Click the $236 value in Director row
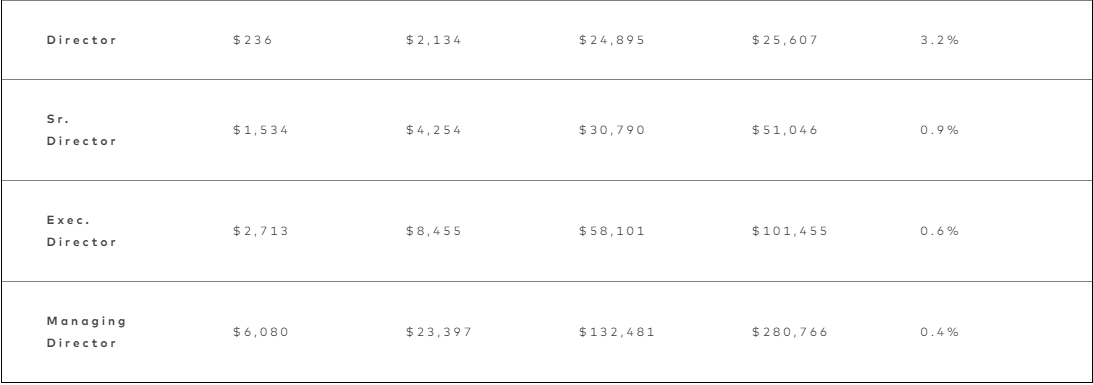This screenshot has width=1093, height=385. tap(253, 40)
